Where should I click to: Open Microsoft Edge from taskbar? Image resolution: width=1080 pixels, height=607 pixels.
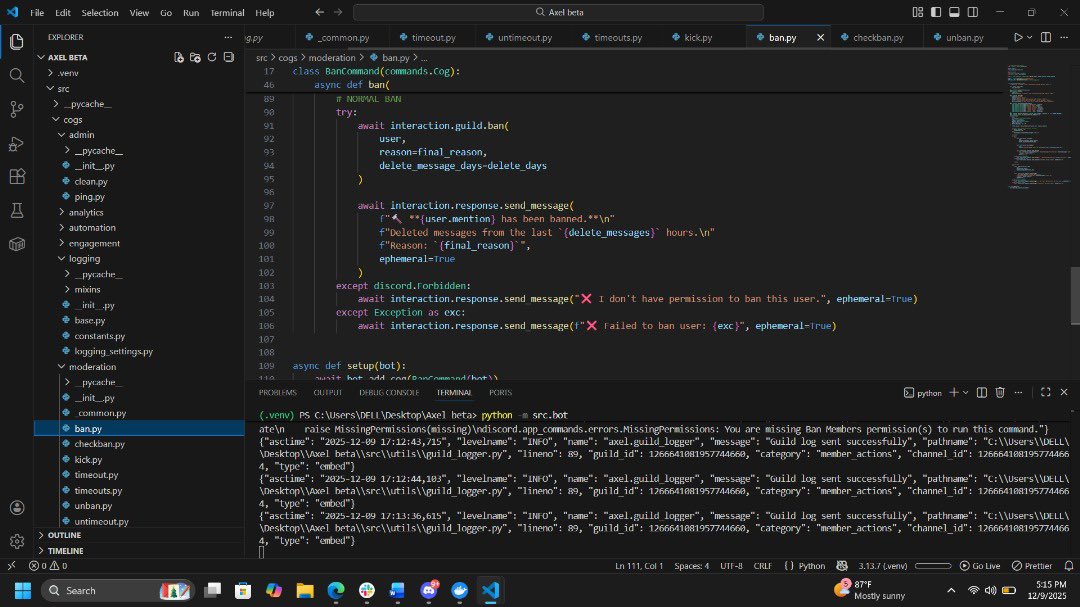pos(335,590)
